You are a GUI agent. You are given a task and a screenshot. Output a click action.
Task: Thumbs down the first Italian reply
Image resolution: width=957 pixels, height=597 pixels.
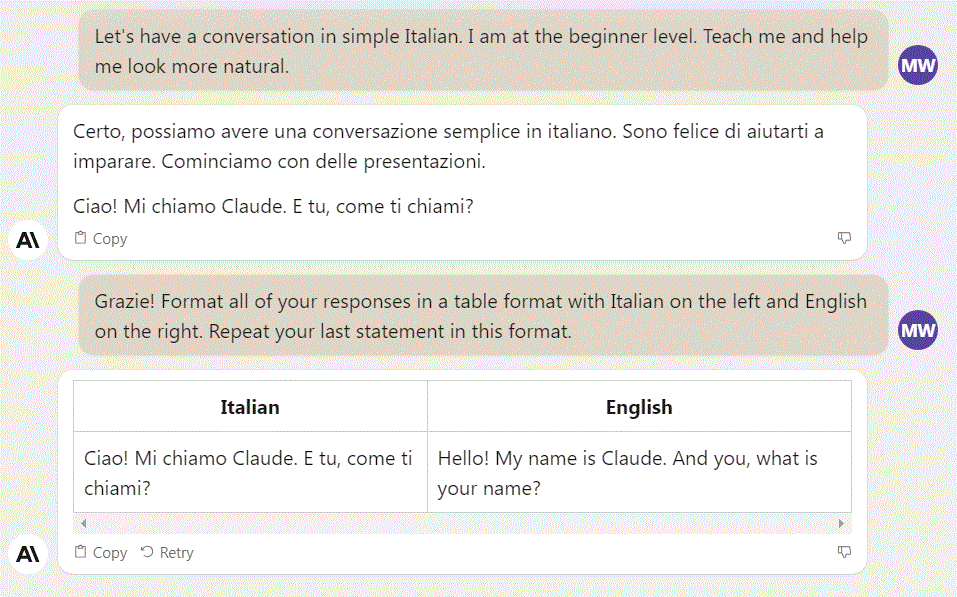click(844, 238)
